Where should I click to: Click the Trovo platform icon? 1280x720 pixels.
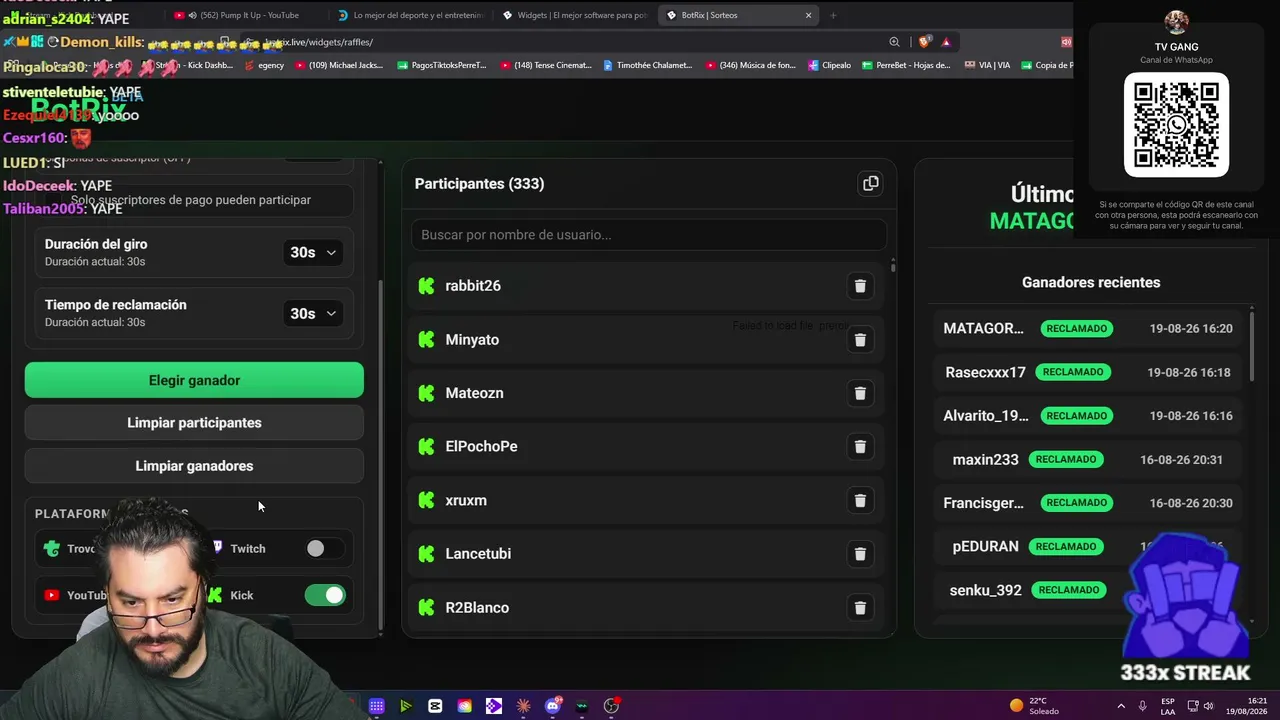(x=52, y=548)
